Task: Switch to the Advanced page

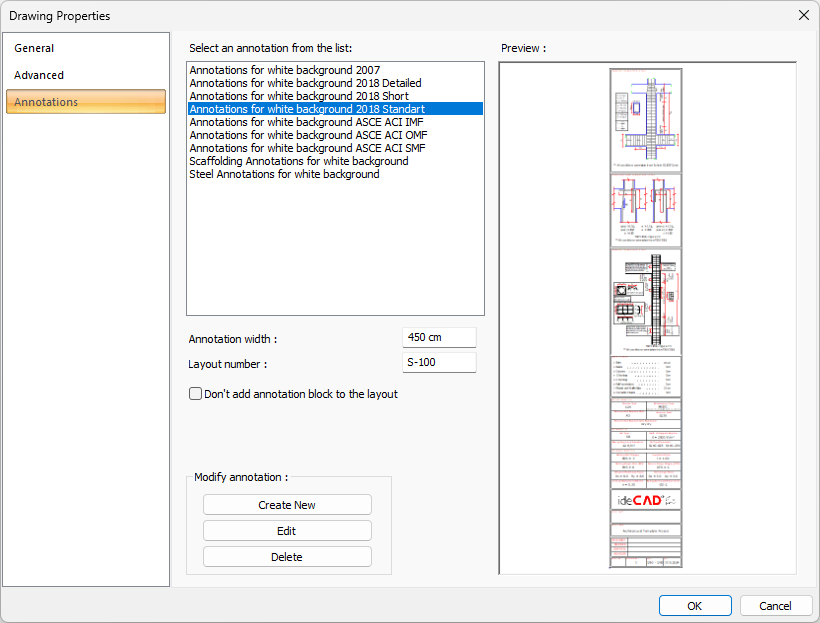Action: click(39, 75)
